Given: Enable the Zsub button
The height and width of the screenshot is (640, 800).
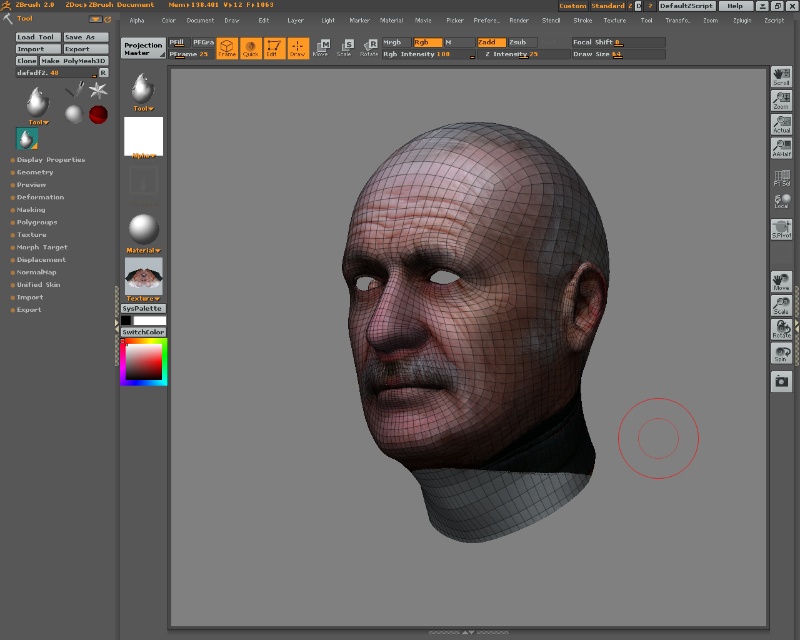Looking at the screenshot, I should click(x=522, y=42).
